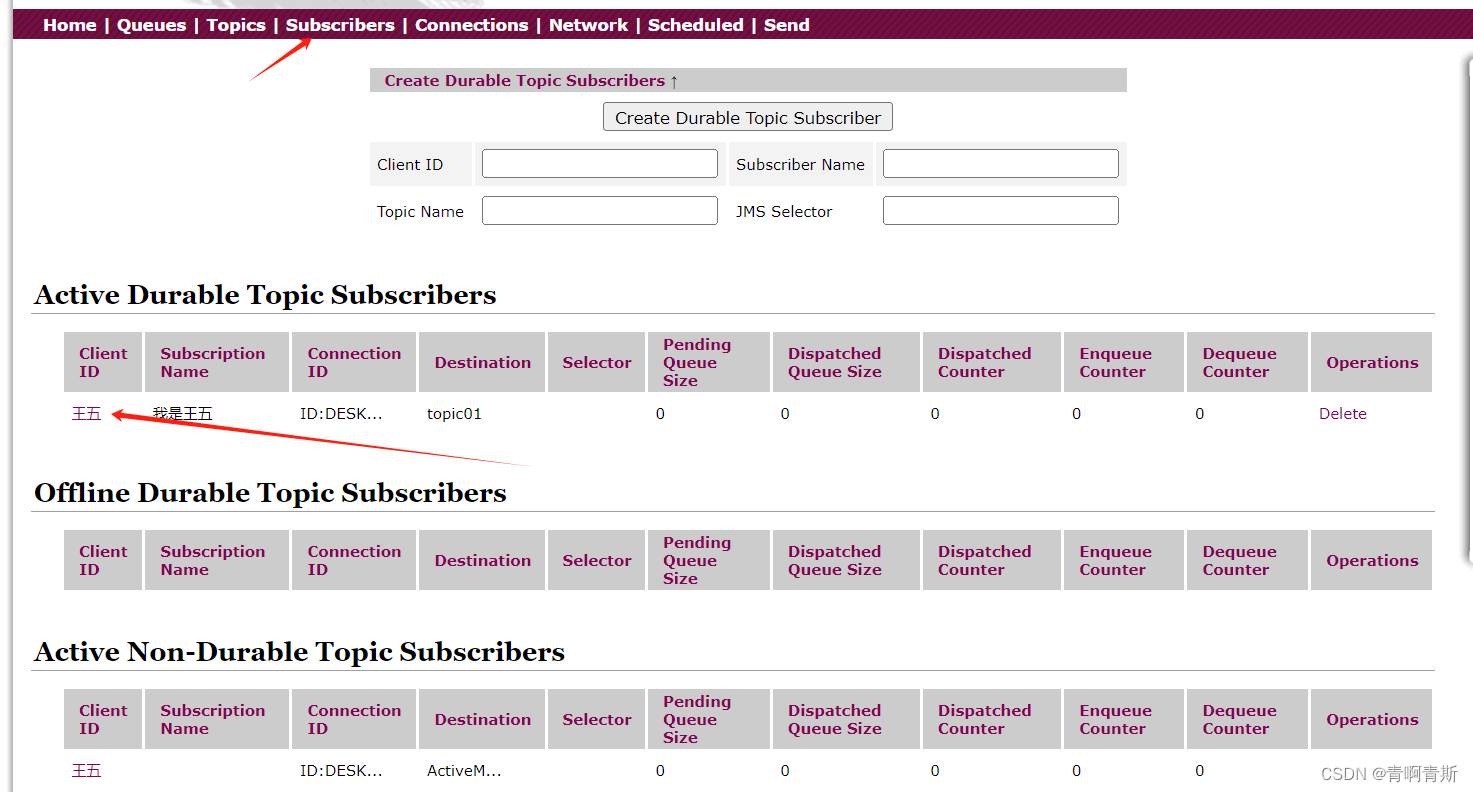Click connection ID in the topic01 row
Viewport: 1473px width, 792px height.
tap(341, 414)
